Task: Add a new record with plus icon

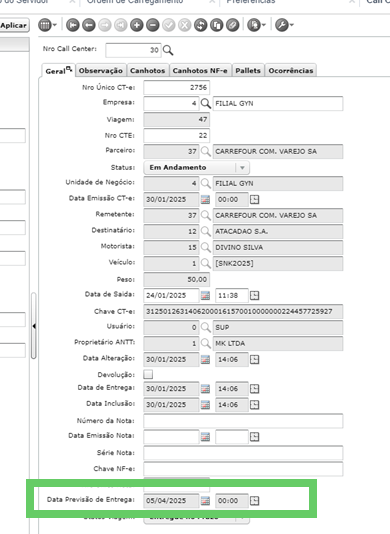Action: [x=137, y=25]
